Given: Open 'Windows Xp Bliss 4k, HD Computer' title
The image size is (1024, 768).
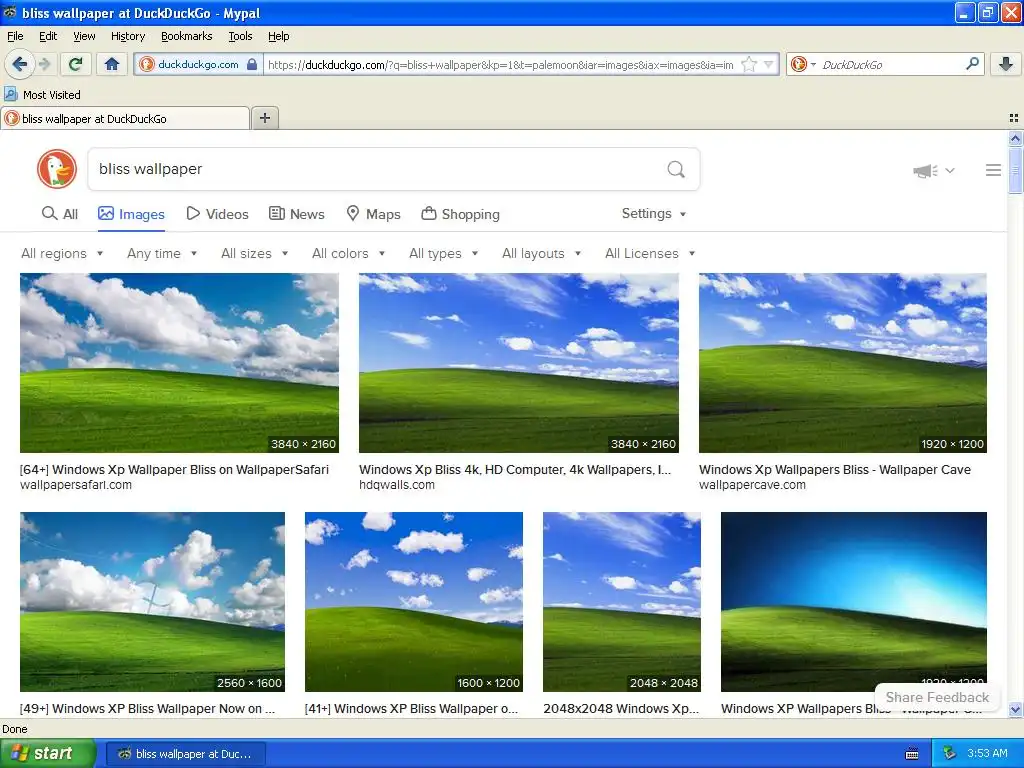Looking at the screenshot, I should (515, 469).
